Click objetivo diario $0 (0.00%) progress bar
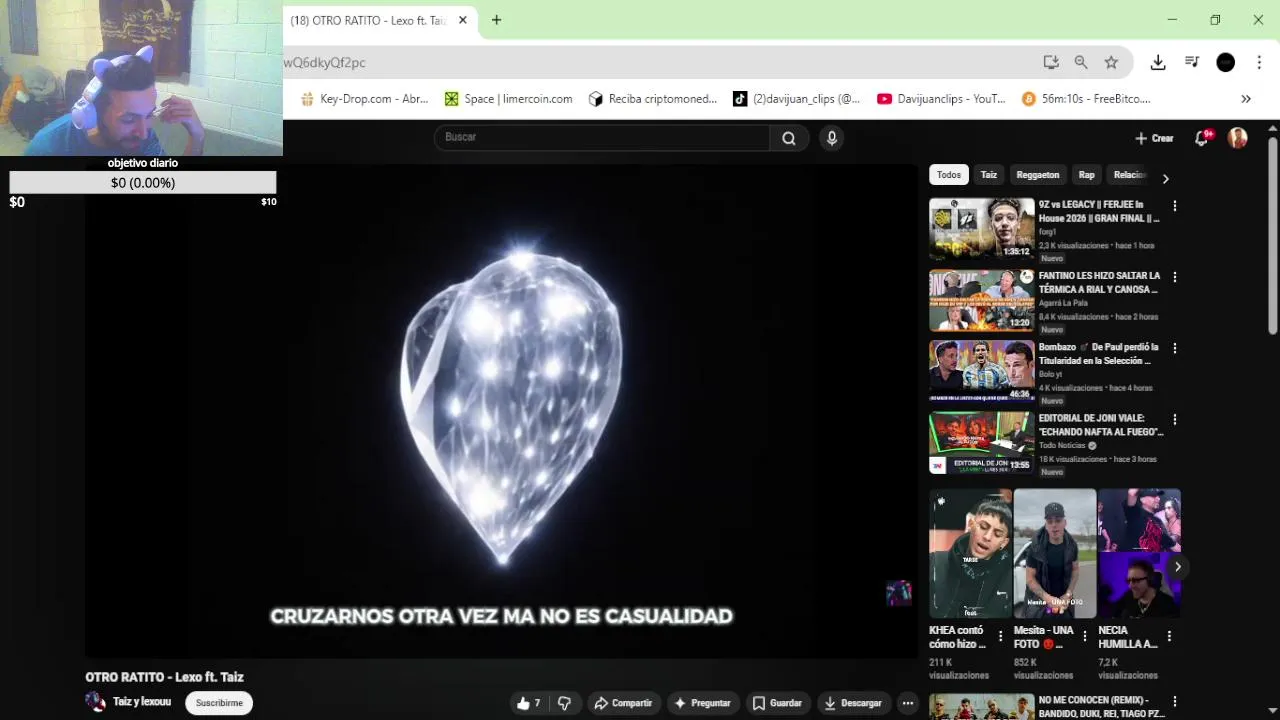 pos(143,182)
